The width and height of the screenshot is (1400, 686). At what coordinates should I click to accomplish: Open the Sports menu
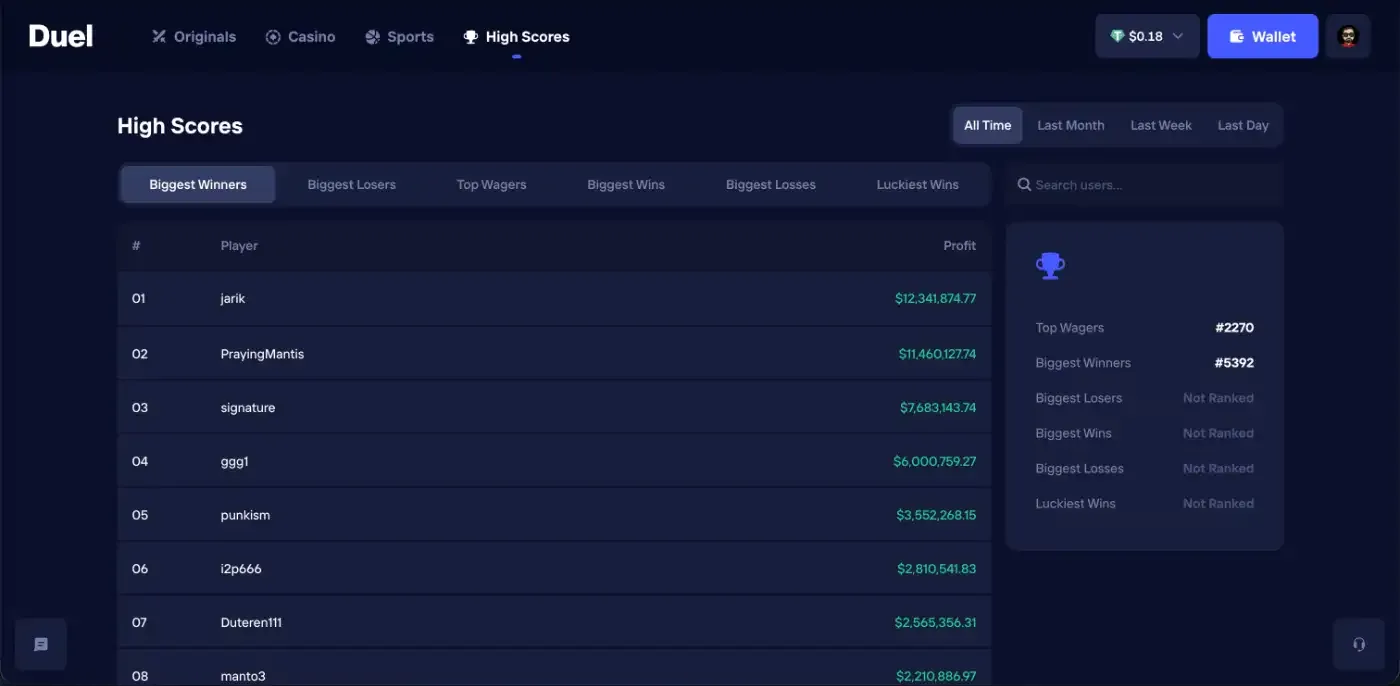(x=399, y=37)
